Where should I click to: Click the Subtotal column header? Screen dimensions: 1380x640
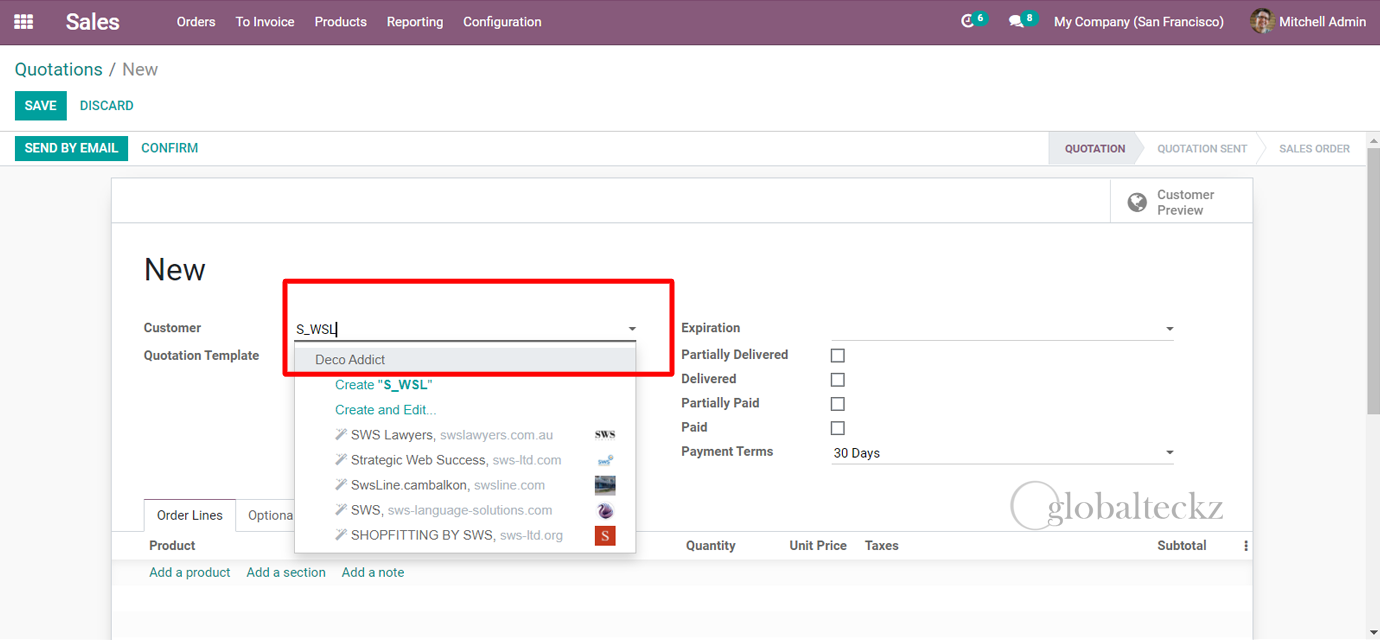1182,546
